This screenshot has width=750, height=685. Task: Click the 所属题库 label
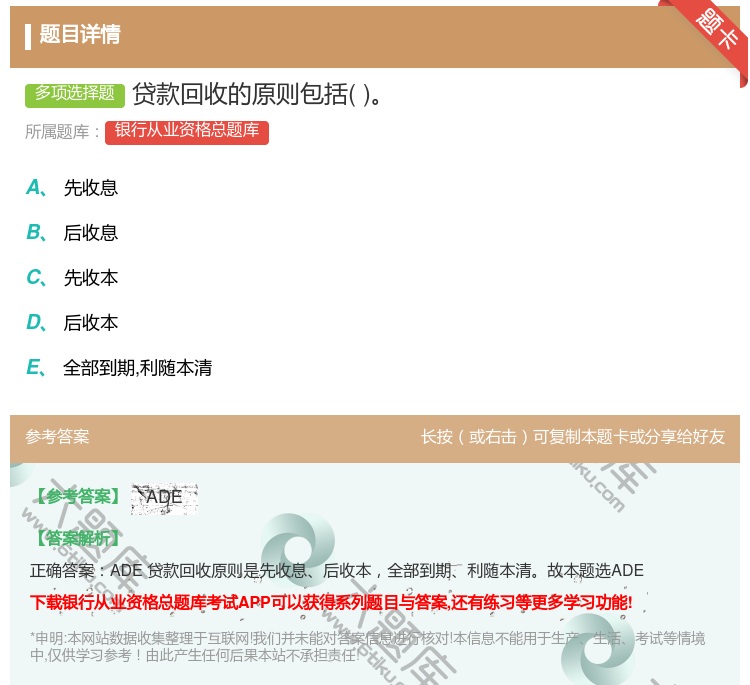62,132
